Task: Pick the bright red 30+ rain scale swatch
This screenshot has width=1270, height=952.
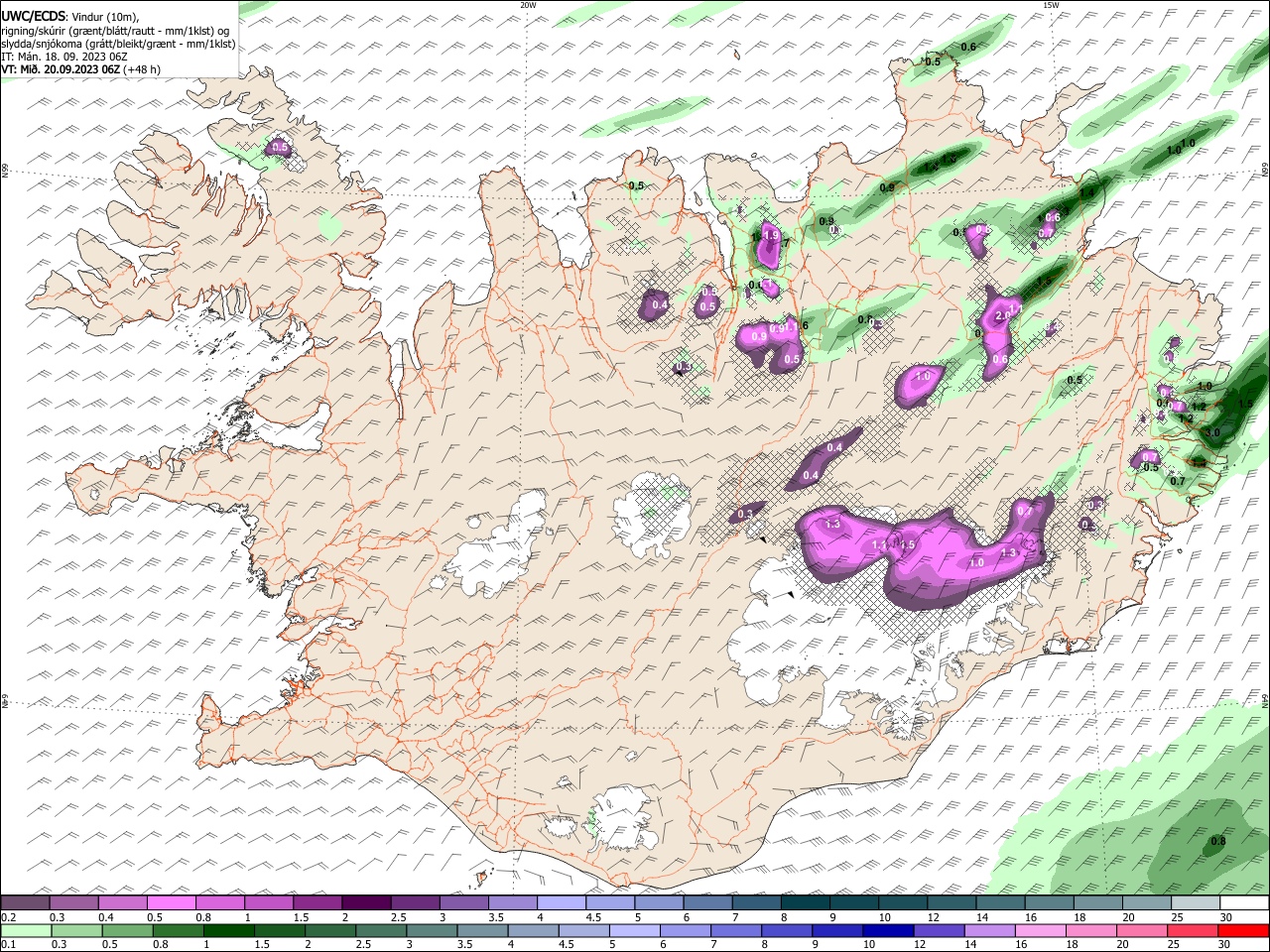Action: tap(1243, 930)
